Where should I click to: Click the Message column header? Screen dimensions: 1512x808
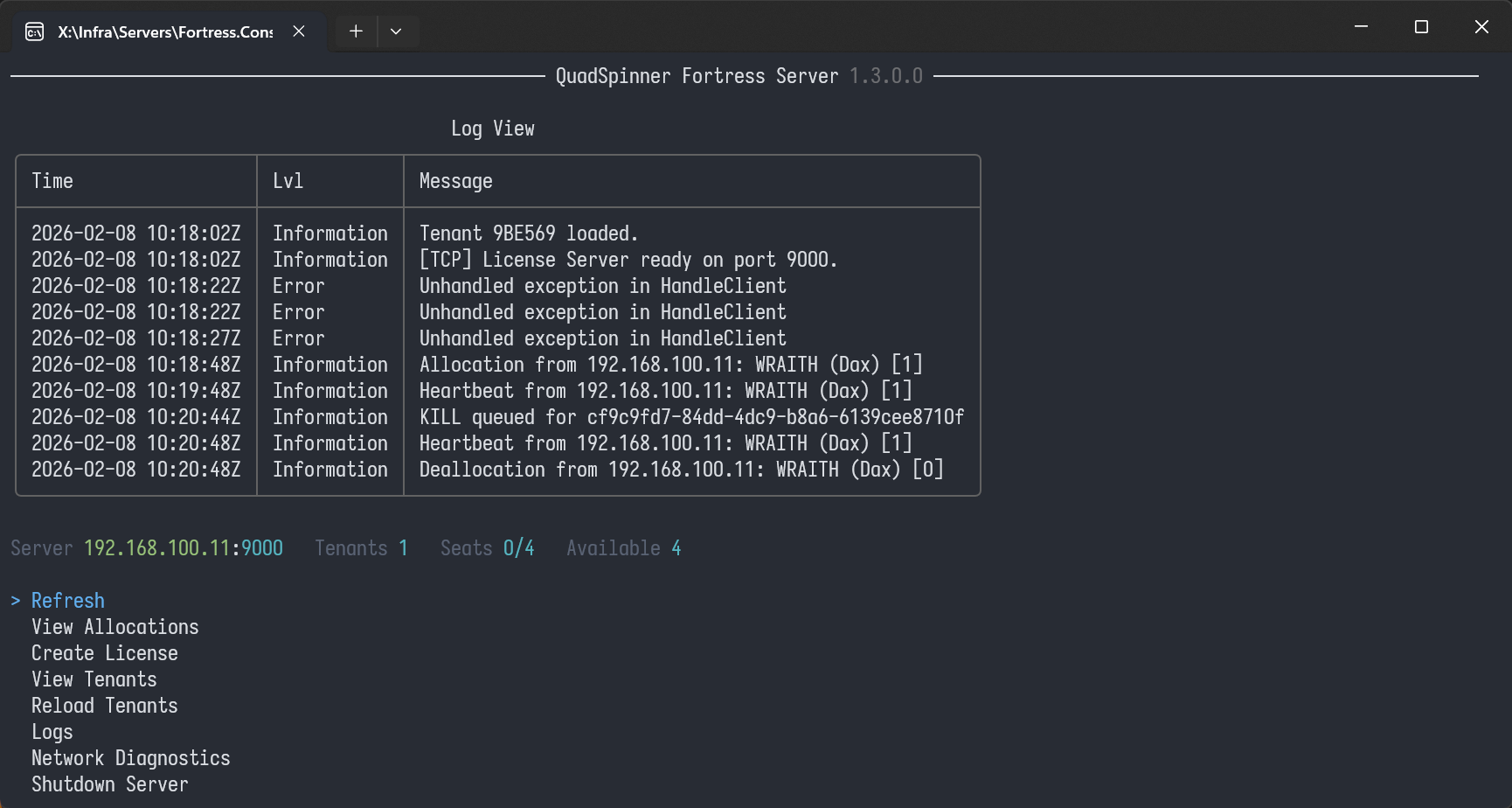coord(455,181)
